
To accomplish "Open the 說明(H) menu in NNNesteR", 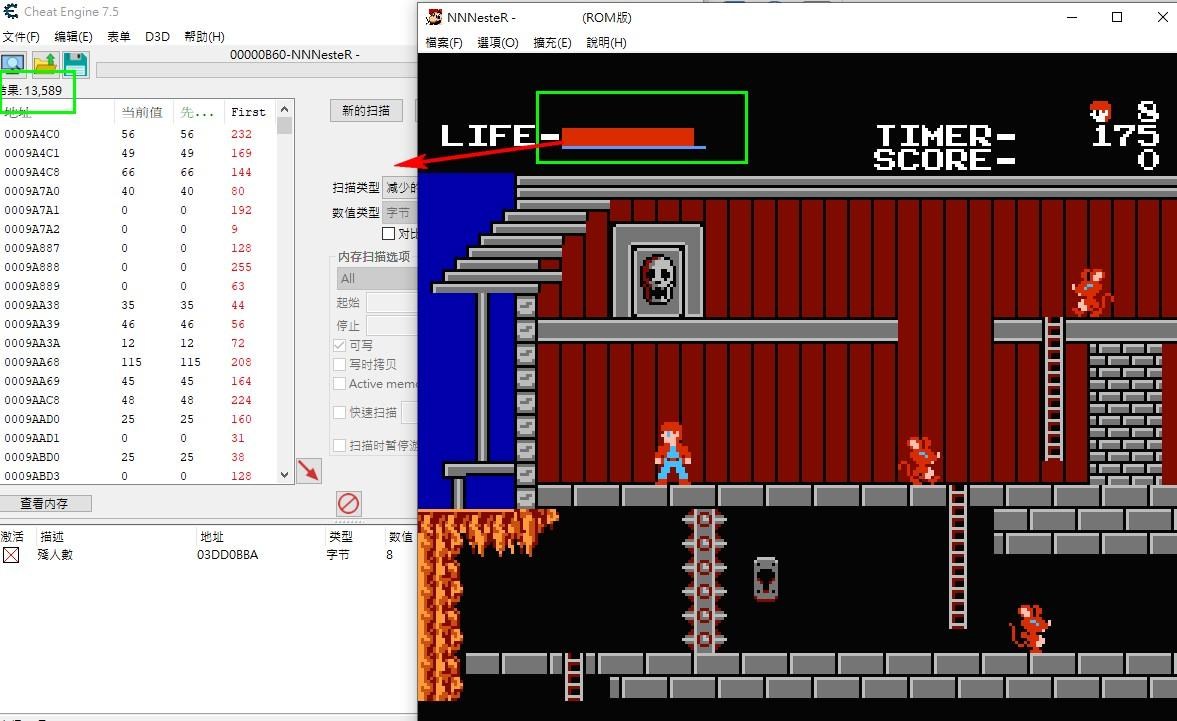I will 606,42.
